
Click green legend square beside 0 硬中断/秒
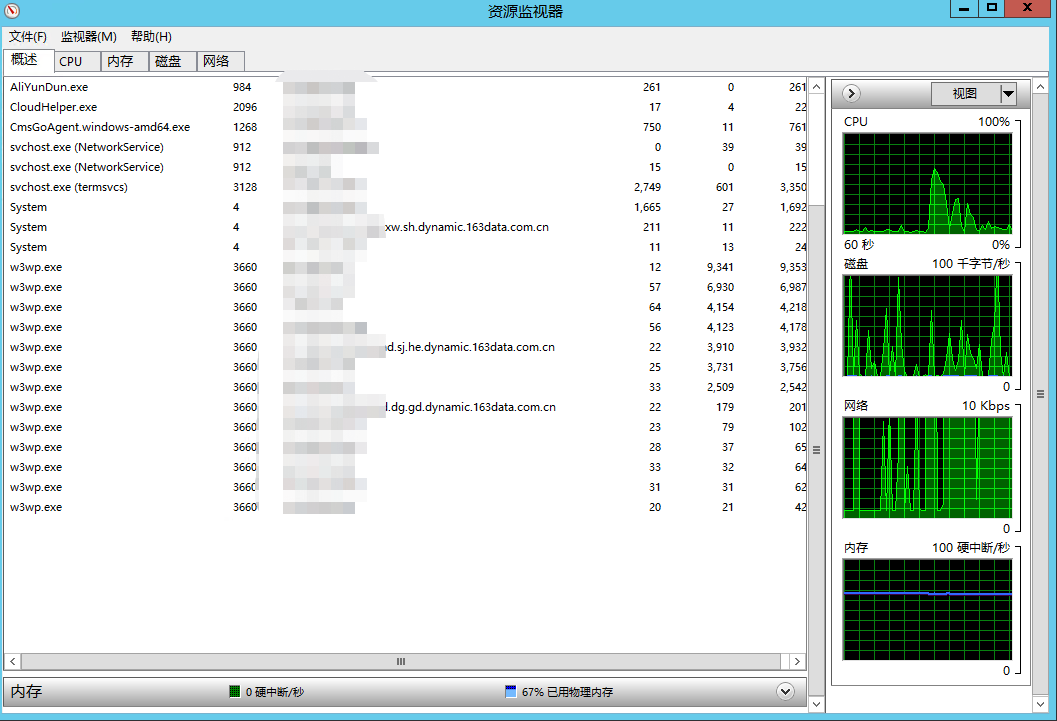[235, 691]
